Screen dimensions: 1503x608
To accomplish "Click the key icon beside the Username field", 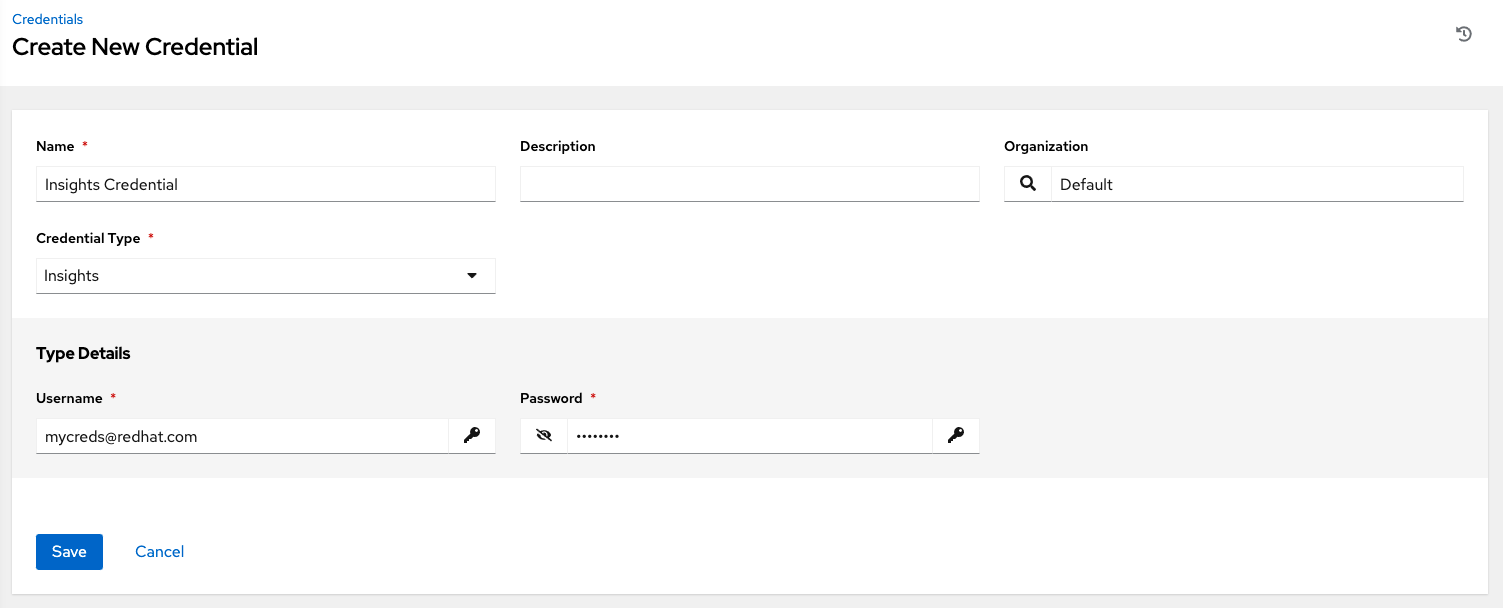I will coord(472,435).
